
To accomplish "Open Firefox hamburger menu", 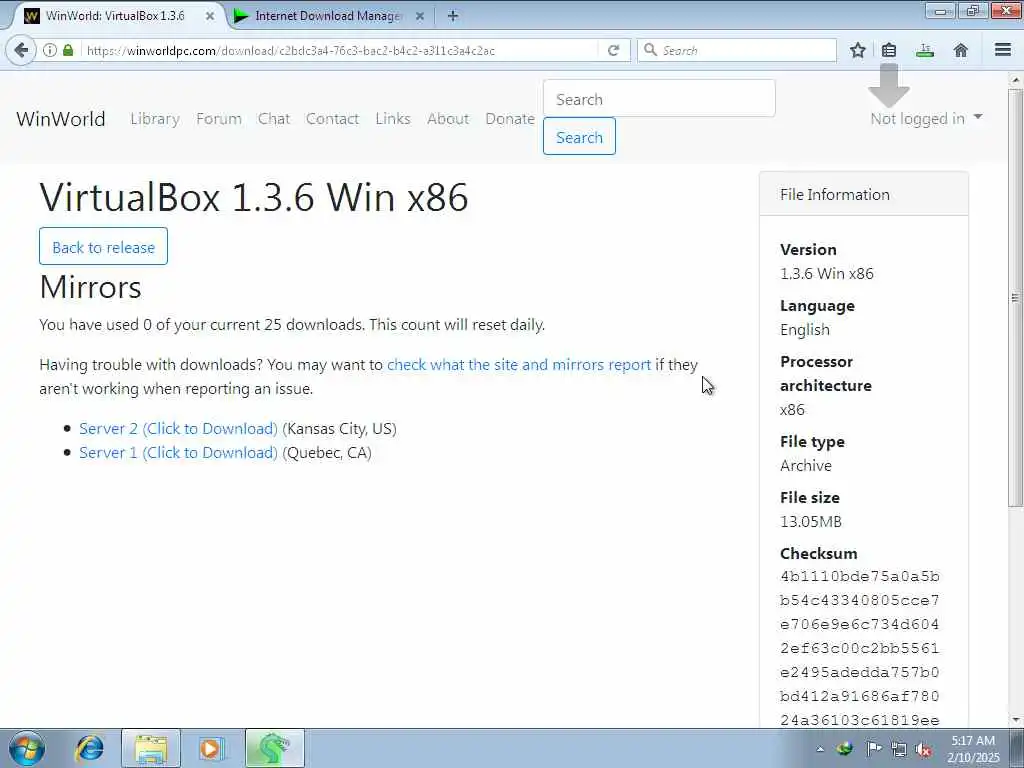I will [1003, 50].
